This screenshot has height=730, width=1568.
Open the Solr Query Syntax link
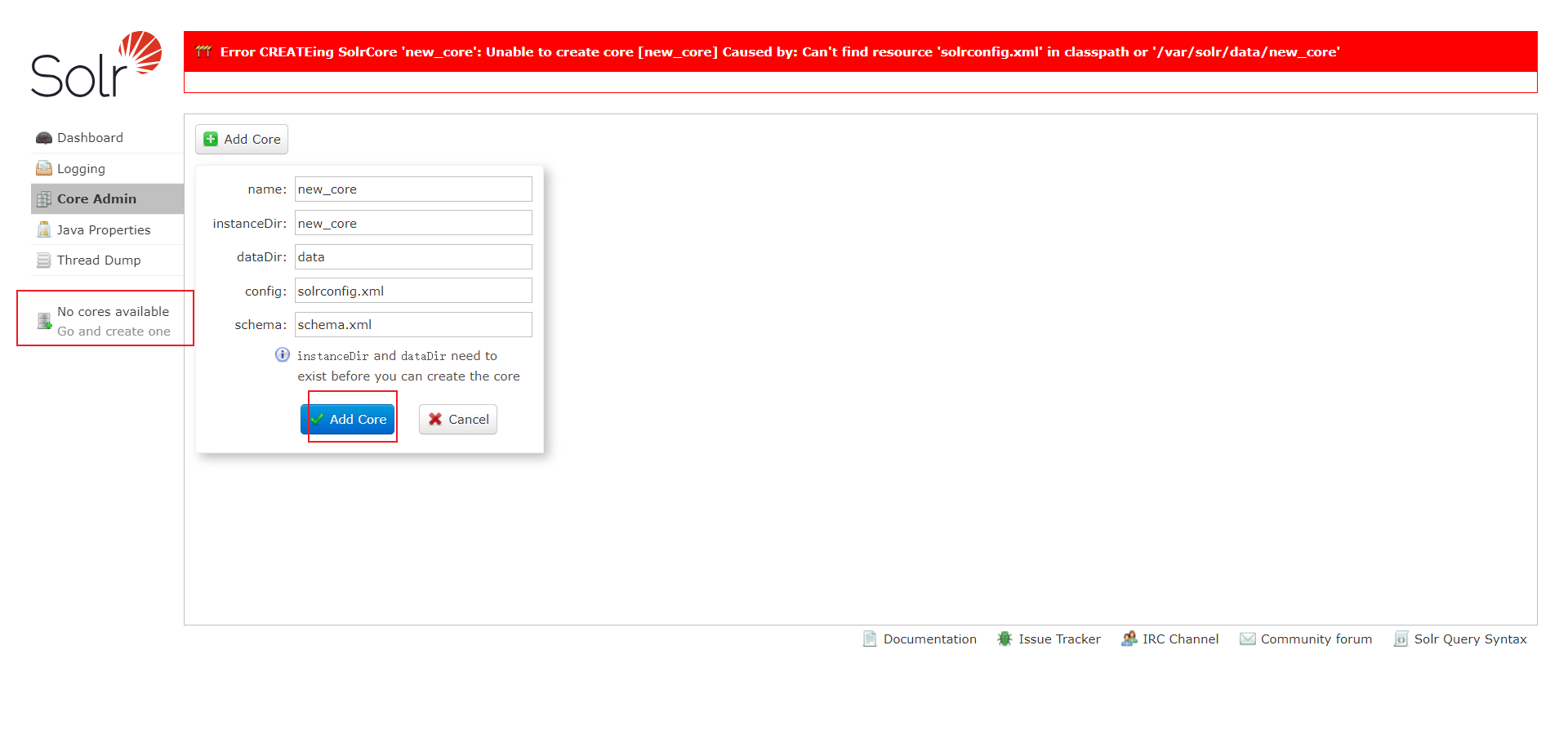1460,639
